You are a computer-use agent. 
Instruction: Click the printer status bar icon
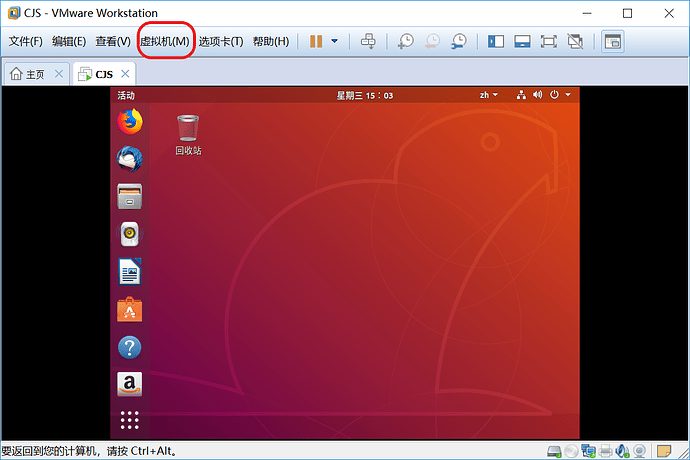coord(606,451)
